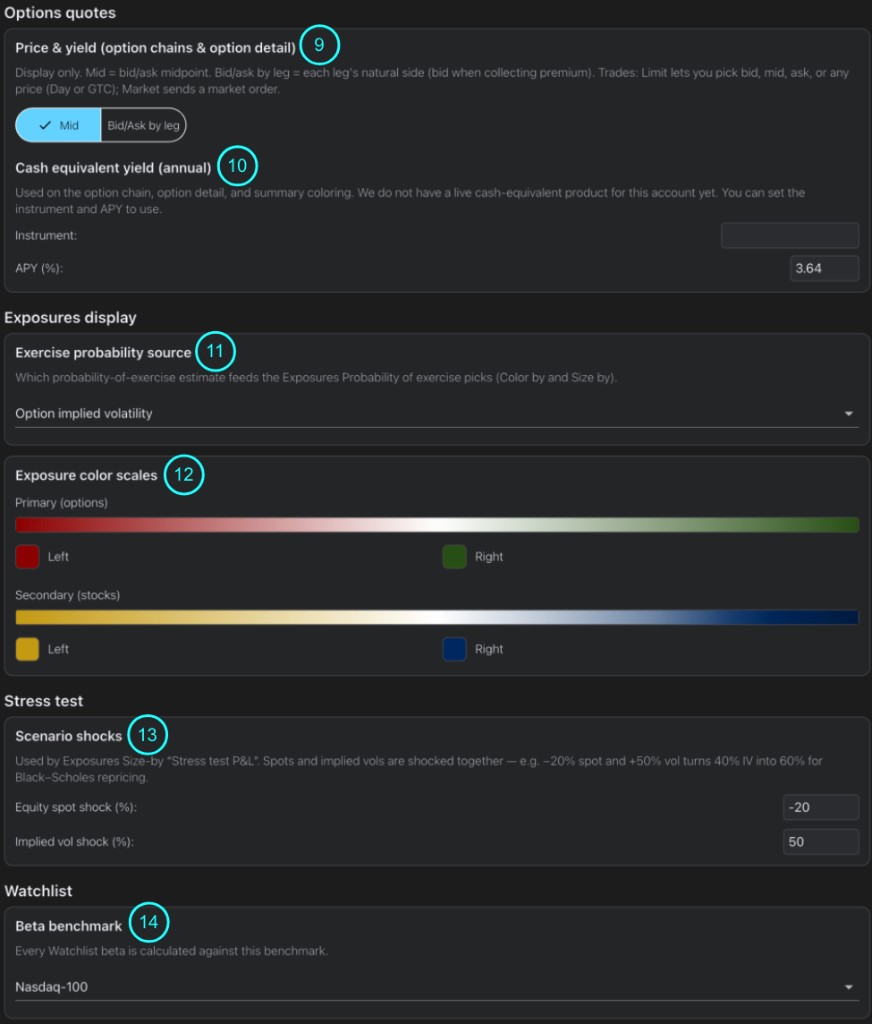
Task: Click the checkmark icon in Mid button
Action: pos(45,125)
